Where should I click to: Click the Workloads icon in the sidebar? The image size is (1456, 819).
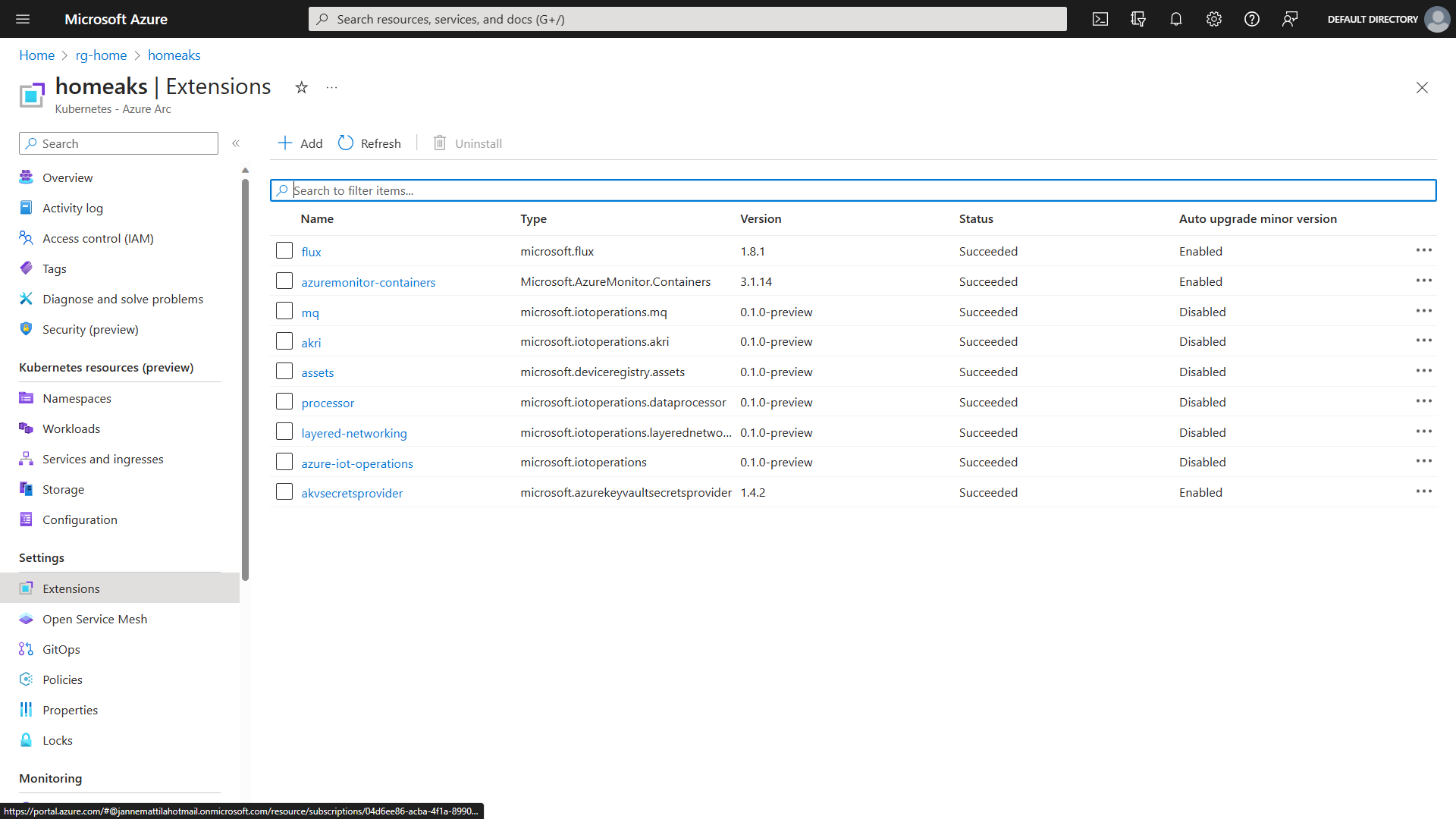[x=26, y=428]
